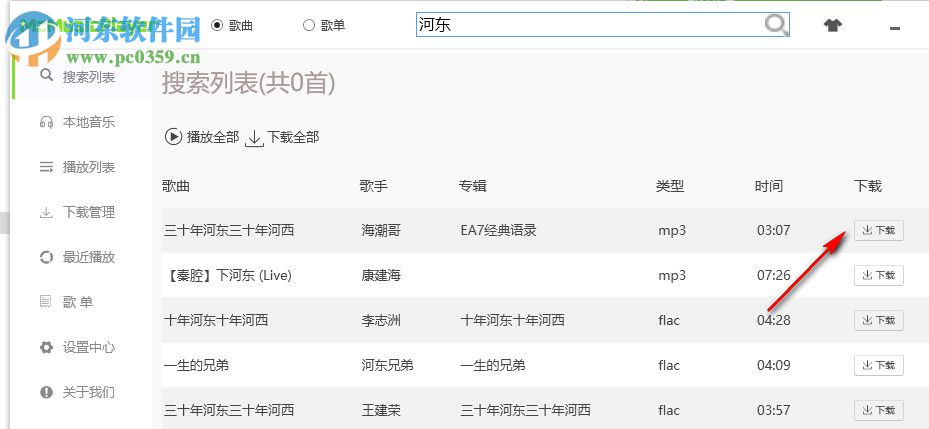Download 一生的兄弟 by 河东兄弟
This screenshot has width=929, height=429.
click(x=879, y=366)
